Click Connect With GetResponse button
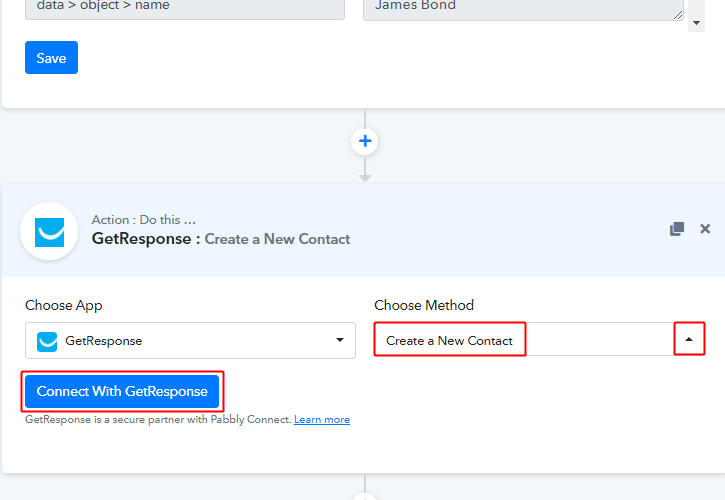 click(122, 391)
